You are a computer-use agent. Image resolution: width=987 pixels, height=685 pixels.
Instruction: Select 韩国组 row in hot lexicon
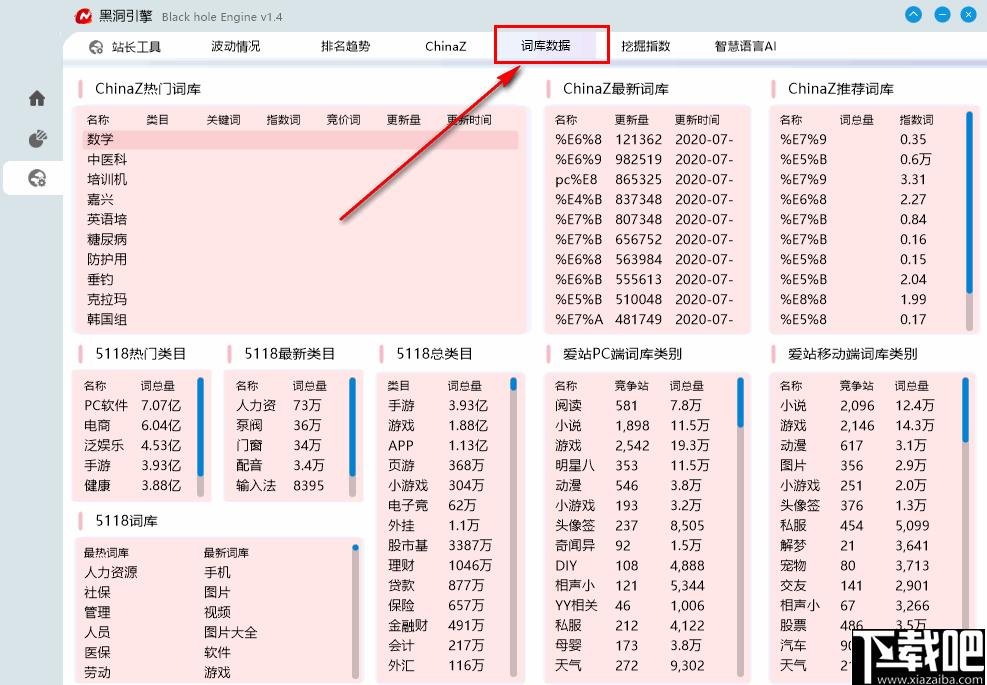pos(300,319)
